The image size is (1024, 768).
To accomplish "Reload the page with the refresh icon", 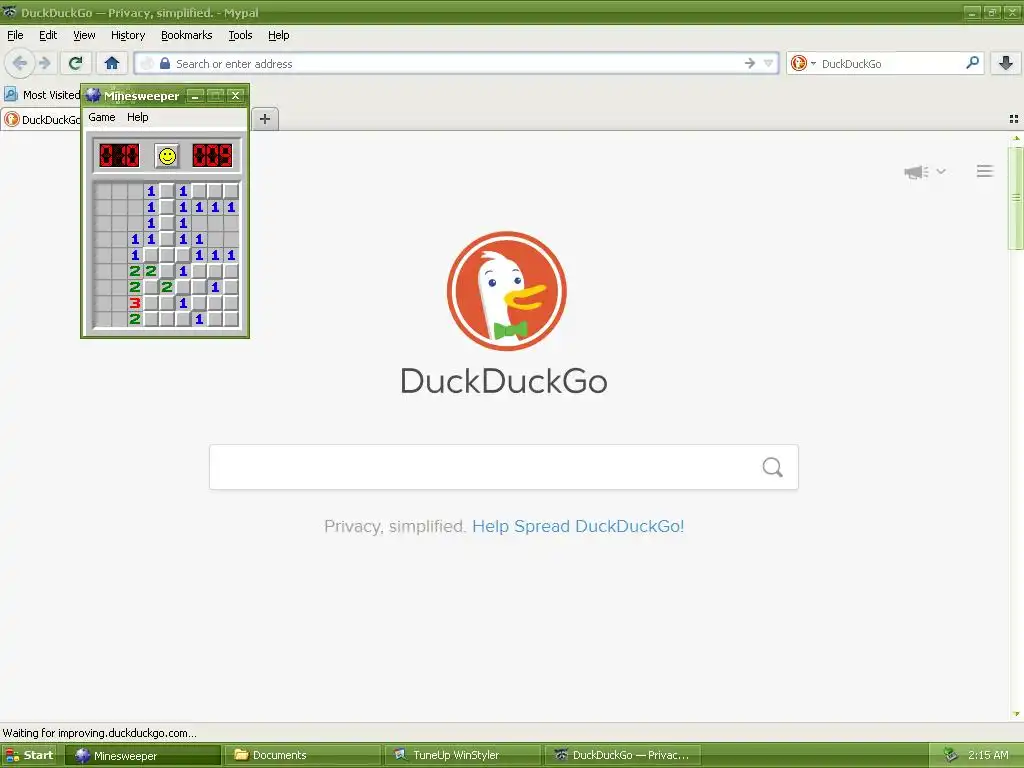I will (75, 63).
